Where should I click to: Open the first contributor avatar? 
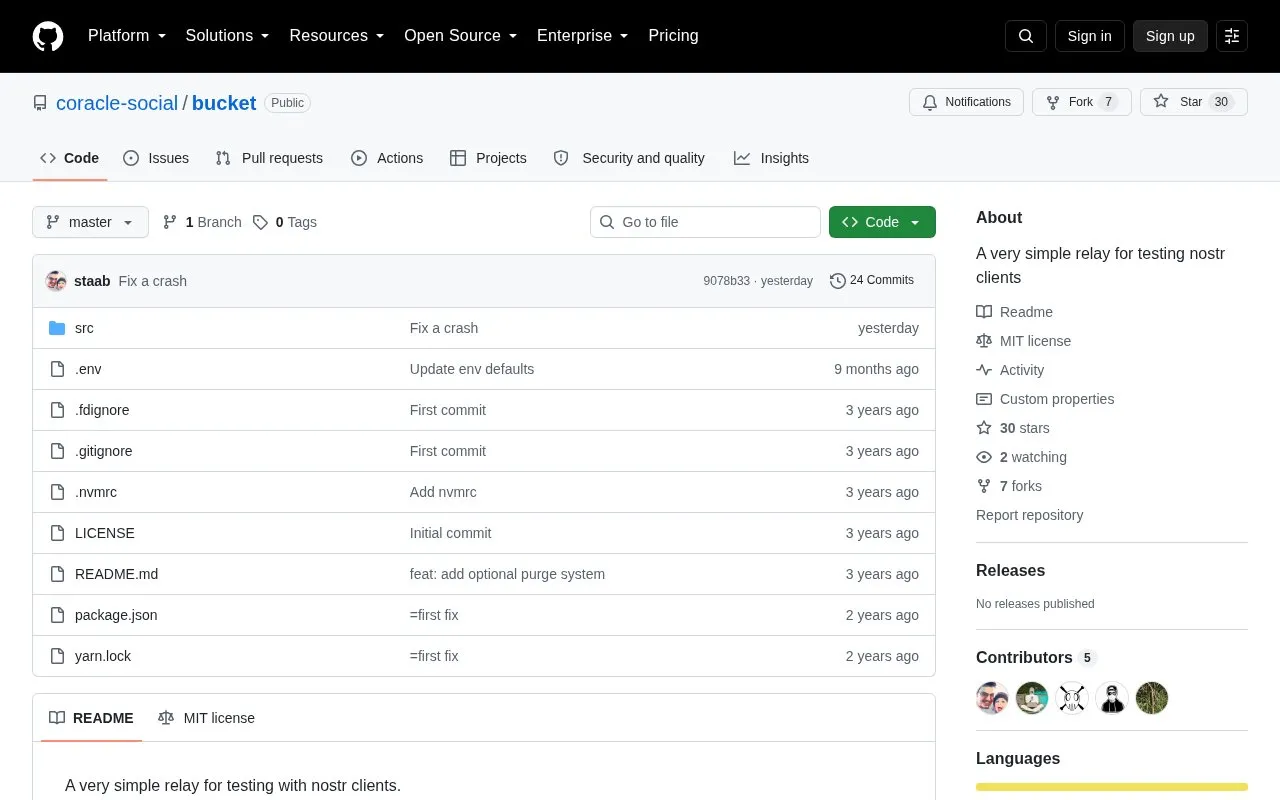(992, 698)
